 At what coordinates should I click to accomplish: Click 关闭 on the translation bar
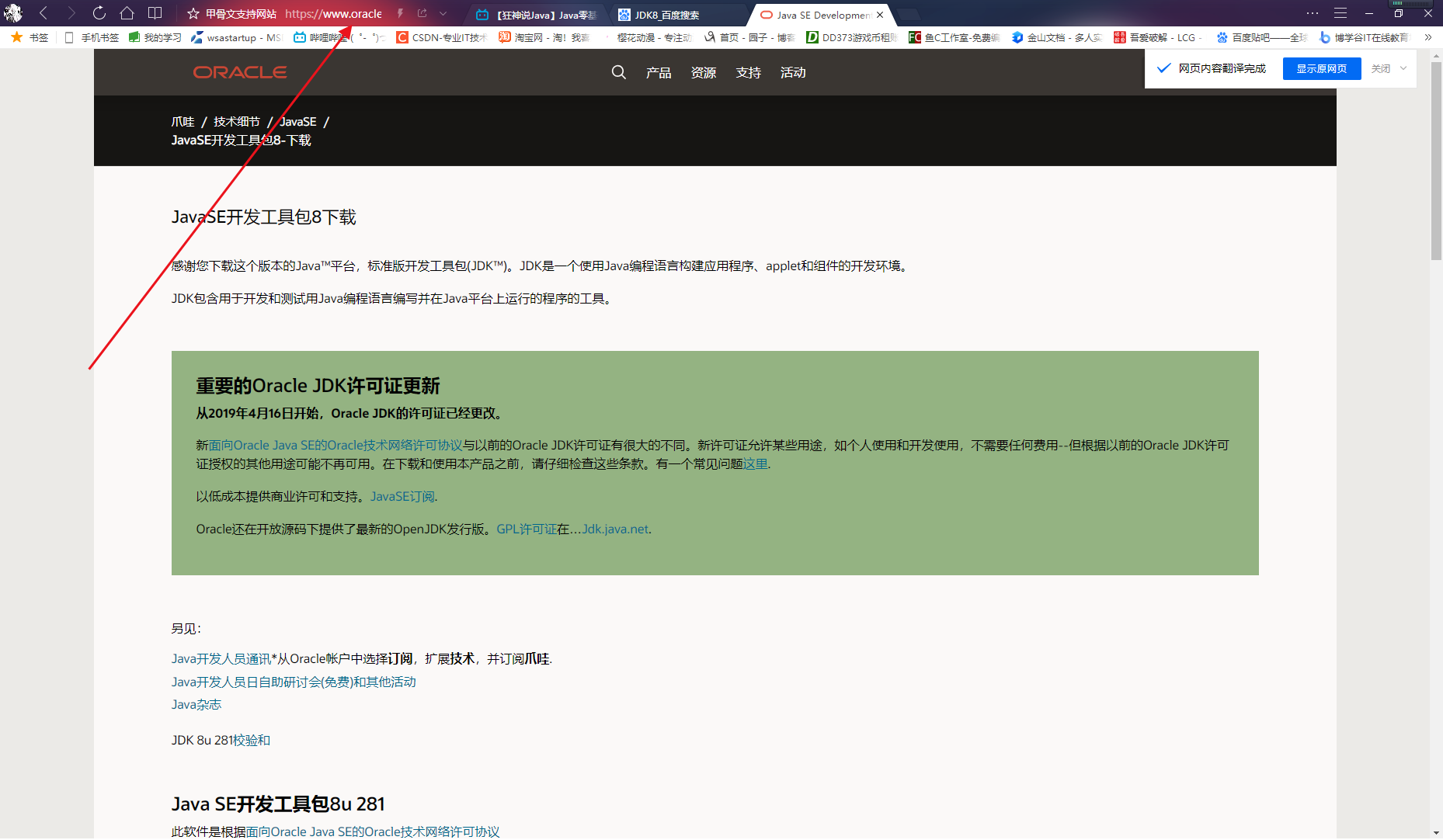click(1381, 68)
